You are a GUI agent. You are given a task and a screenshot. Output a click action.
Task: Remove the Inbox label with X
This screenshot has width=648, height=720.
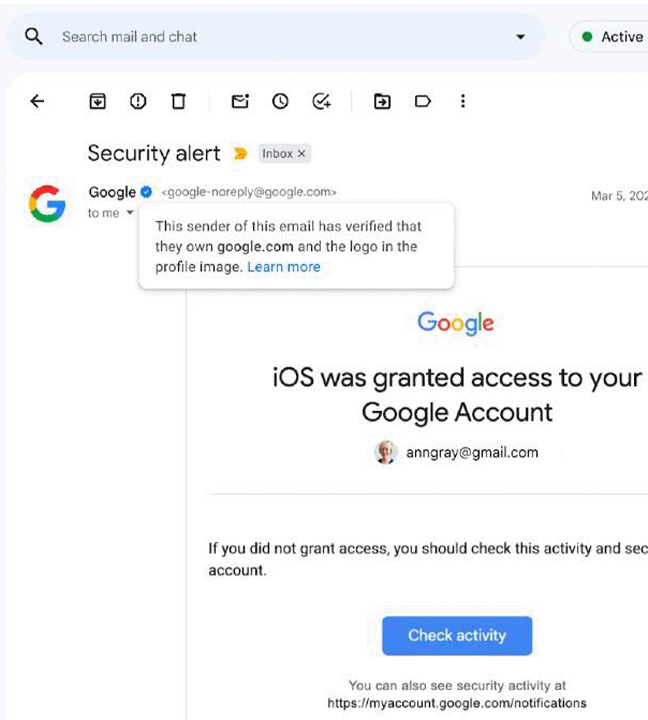(301, 153)
